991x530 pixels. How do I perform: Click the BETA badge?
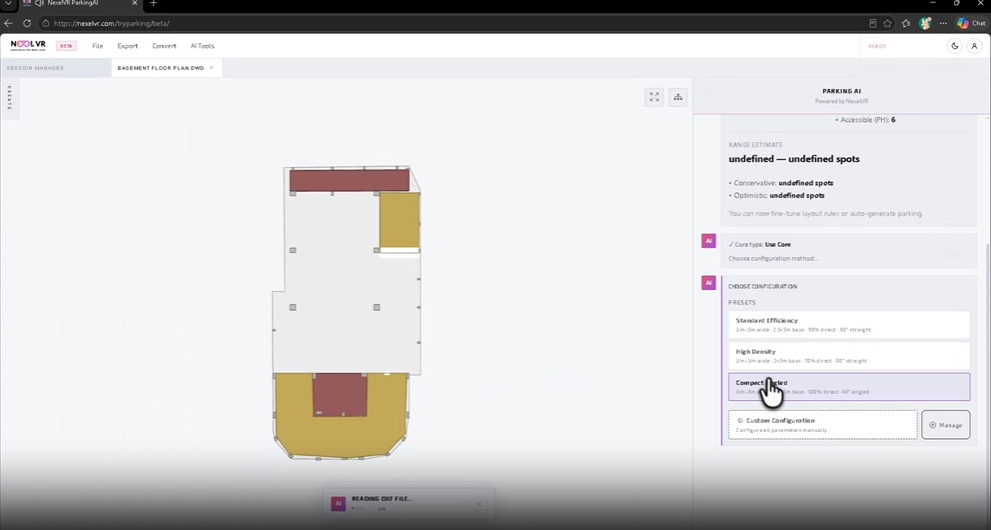coord(66,46)
